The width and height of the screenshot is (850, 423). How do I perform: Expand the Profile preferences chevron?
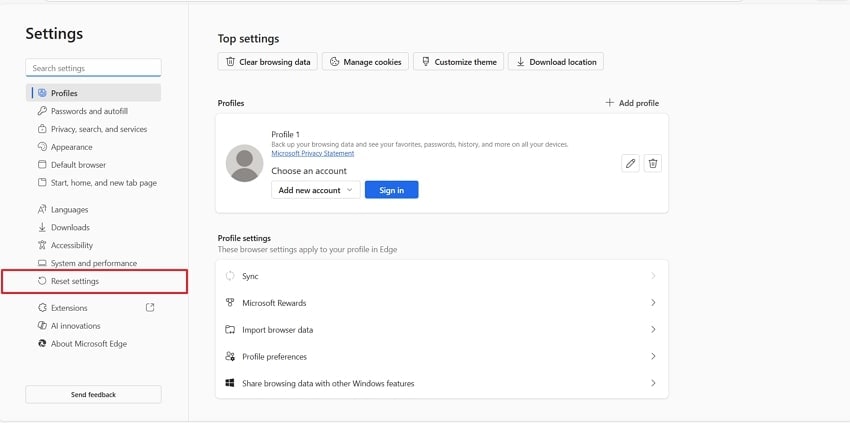[x=653, y=356]
